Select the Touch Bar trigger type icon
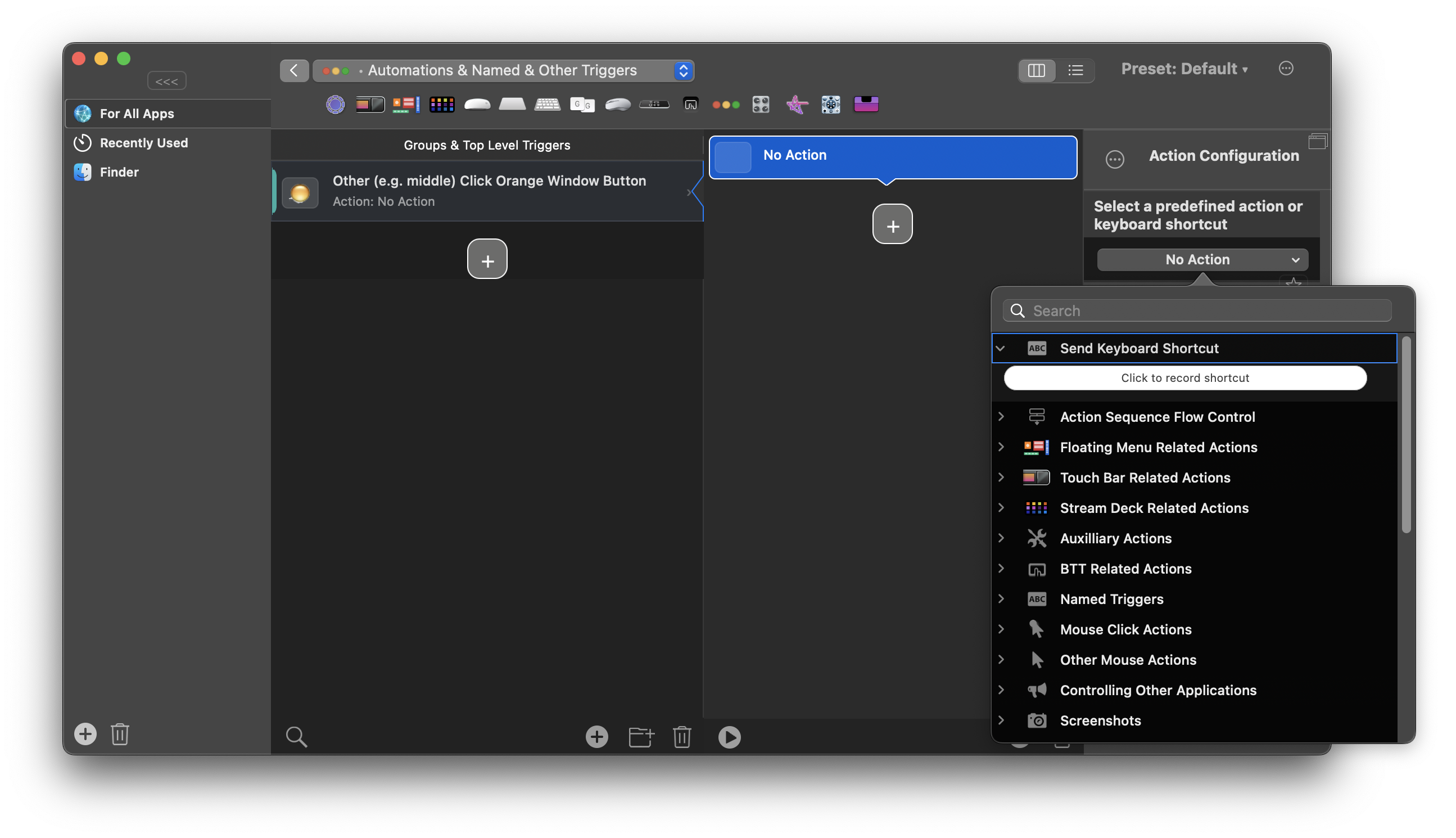The image size is (1456, 838). click(x=370, y=104)
